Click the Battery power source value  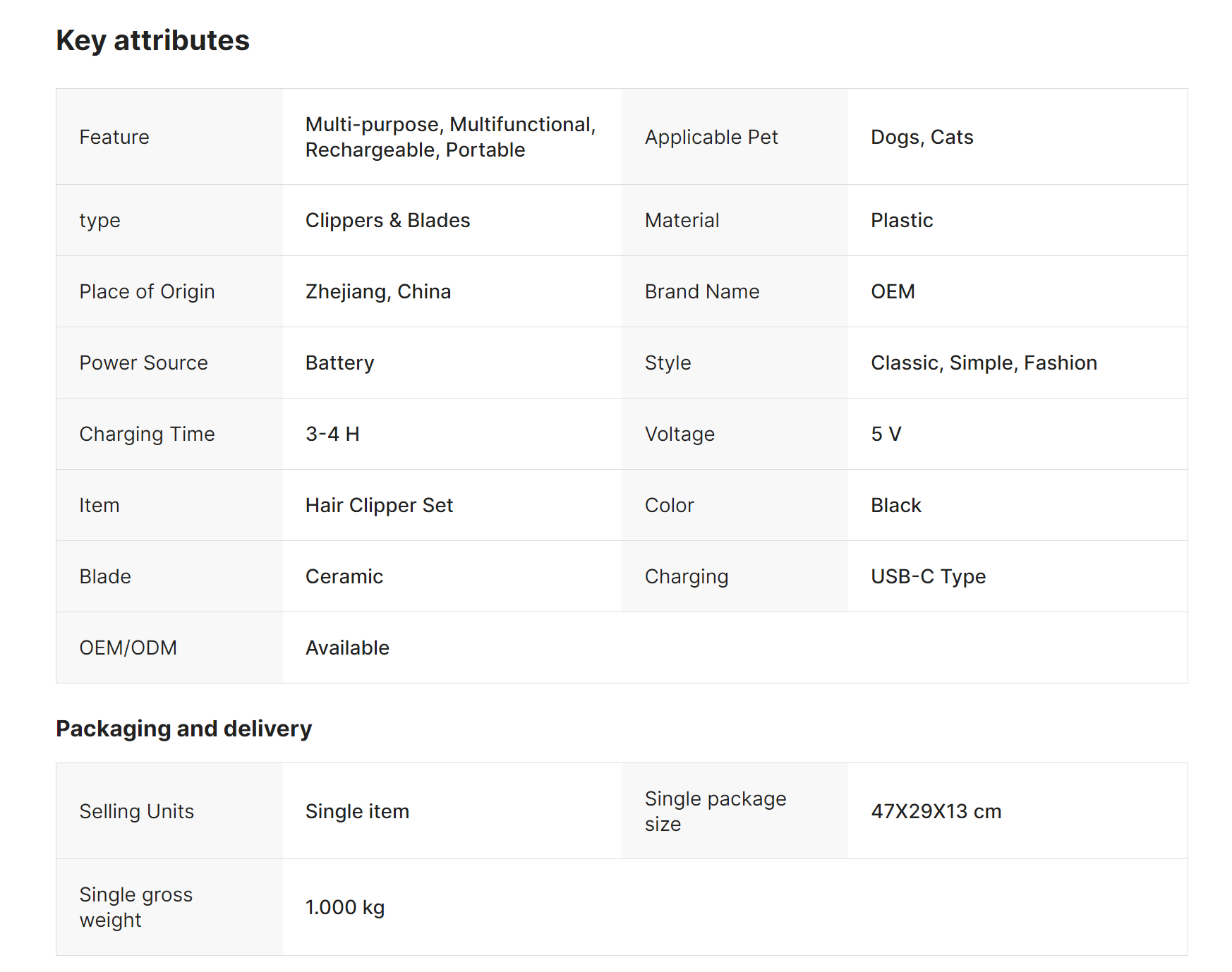[x=339, y=363]
